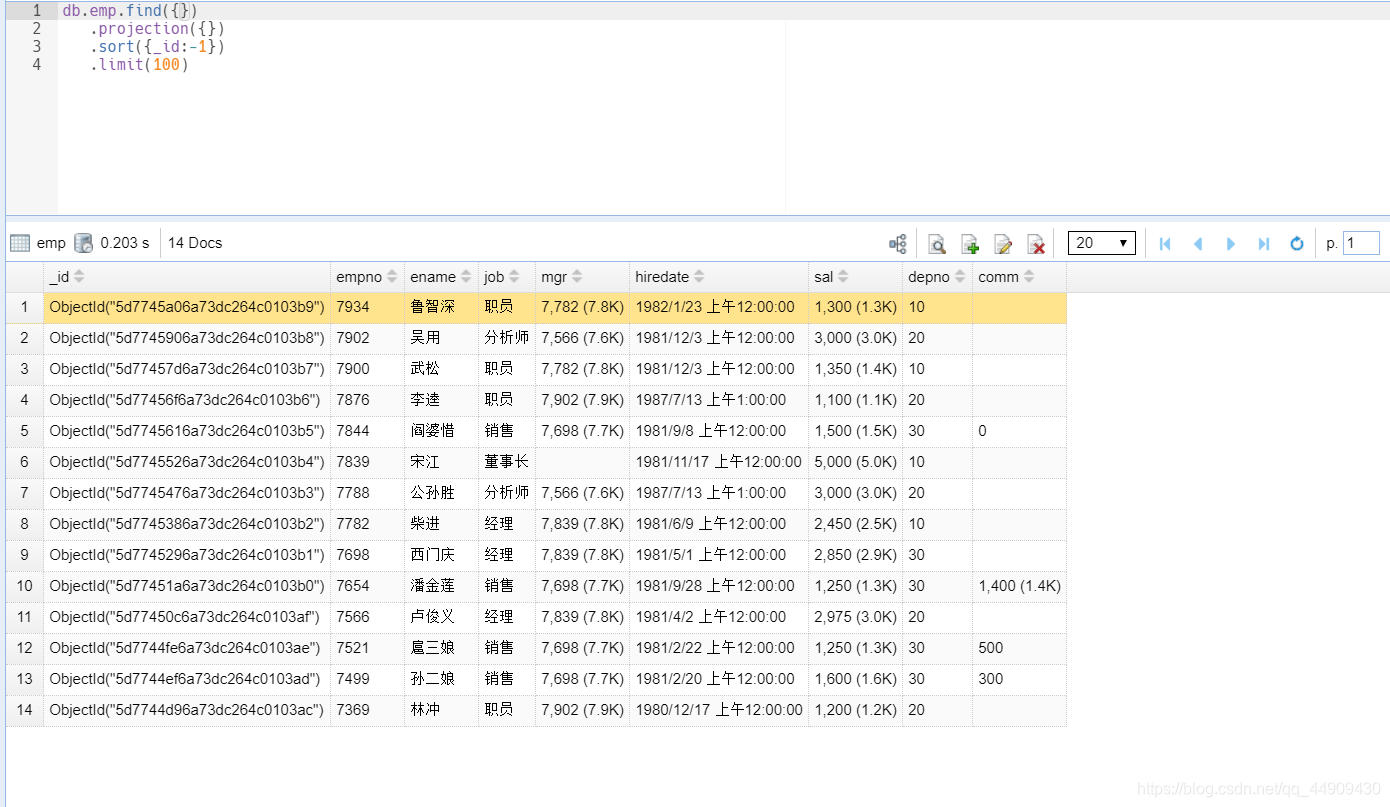
Task: Click sal cell 2,450 (2.5K)
Action: 856,524
